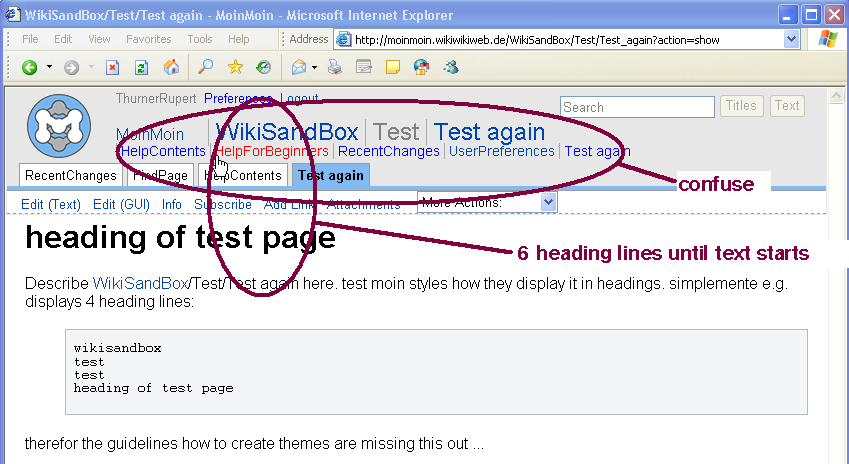Click the IE Back button
The height and width of the screenshot is (464, 849).
click(x=30, y=67)
